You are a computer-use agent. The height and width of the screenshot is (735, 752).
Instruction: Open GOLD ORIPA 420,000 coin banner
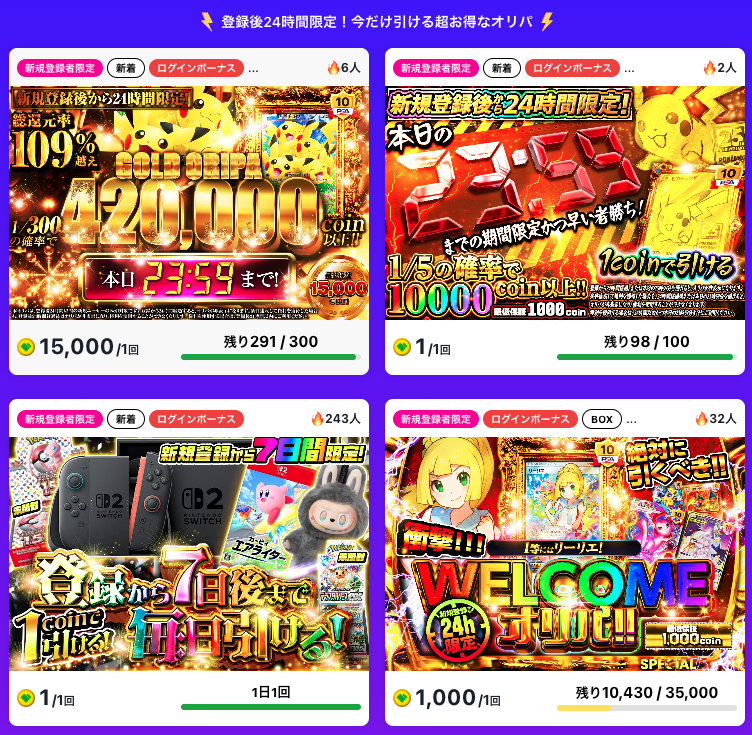pos(189,203)
